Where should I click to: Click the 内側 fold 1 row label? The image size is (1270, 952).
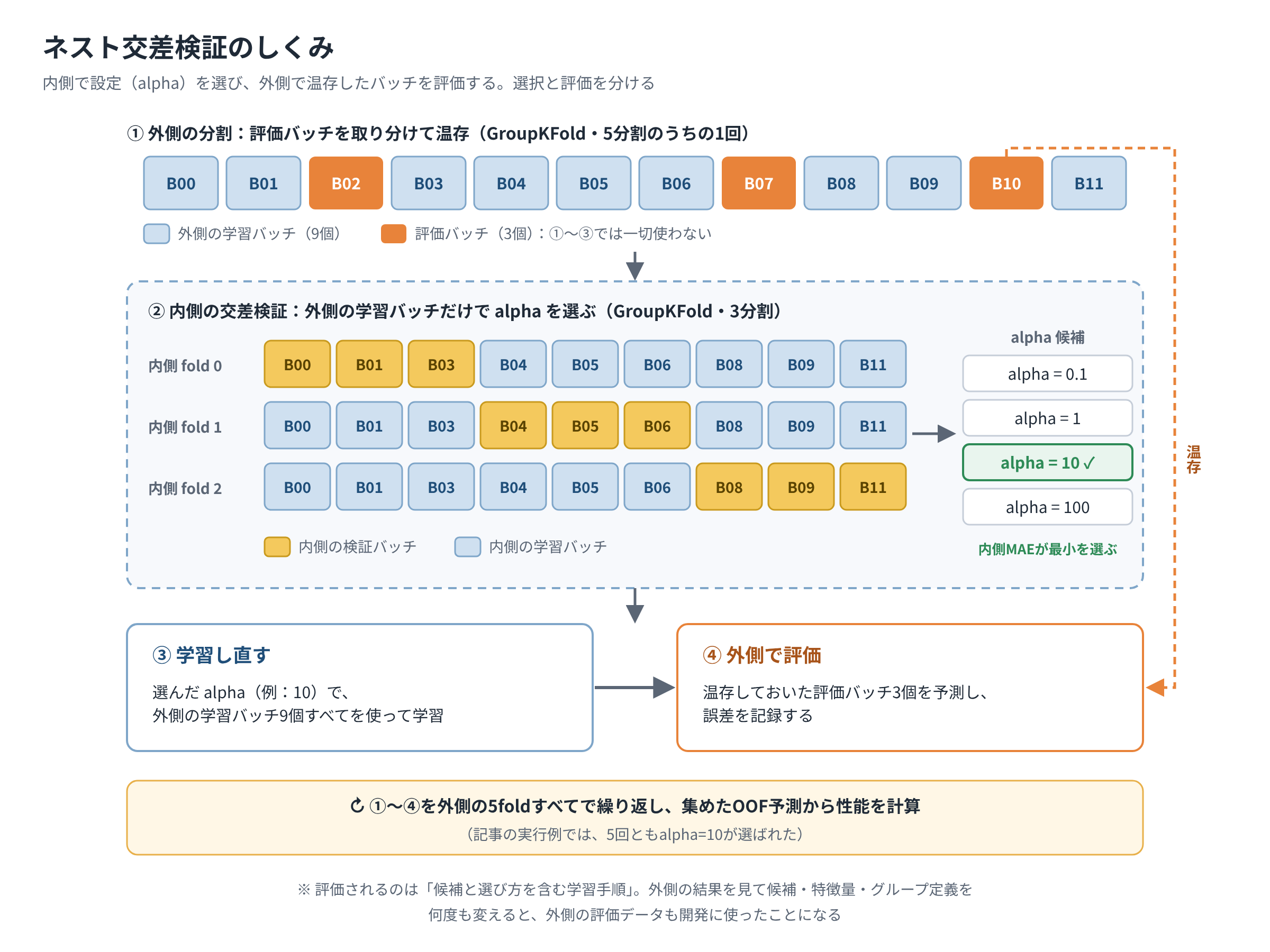click(x=185, y=427)
